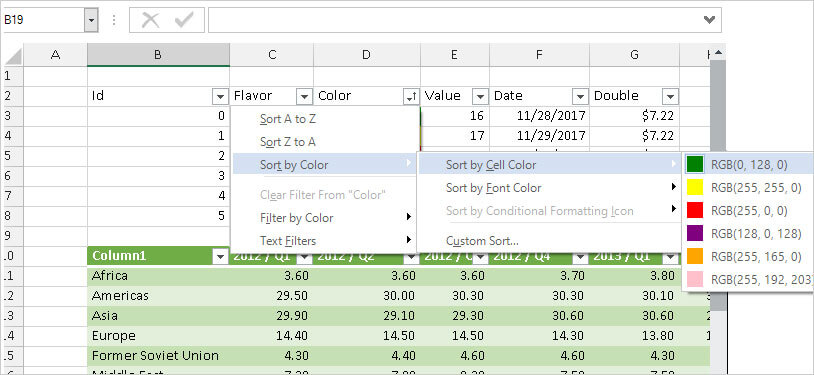Click the Former Soviet Union 4.40 cell
The height and width of the screenshot is (375, 814).
pos(367,356)
